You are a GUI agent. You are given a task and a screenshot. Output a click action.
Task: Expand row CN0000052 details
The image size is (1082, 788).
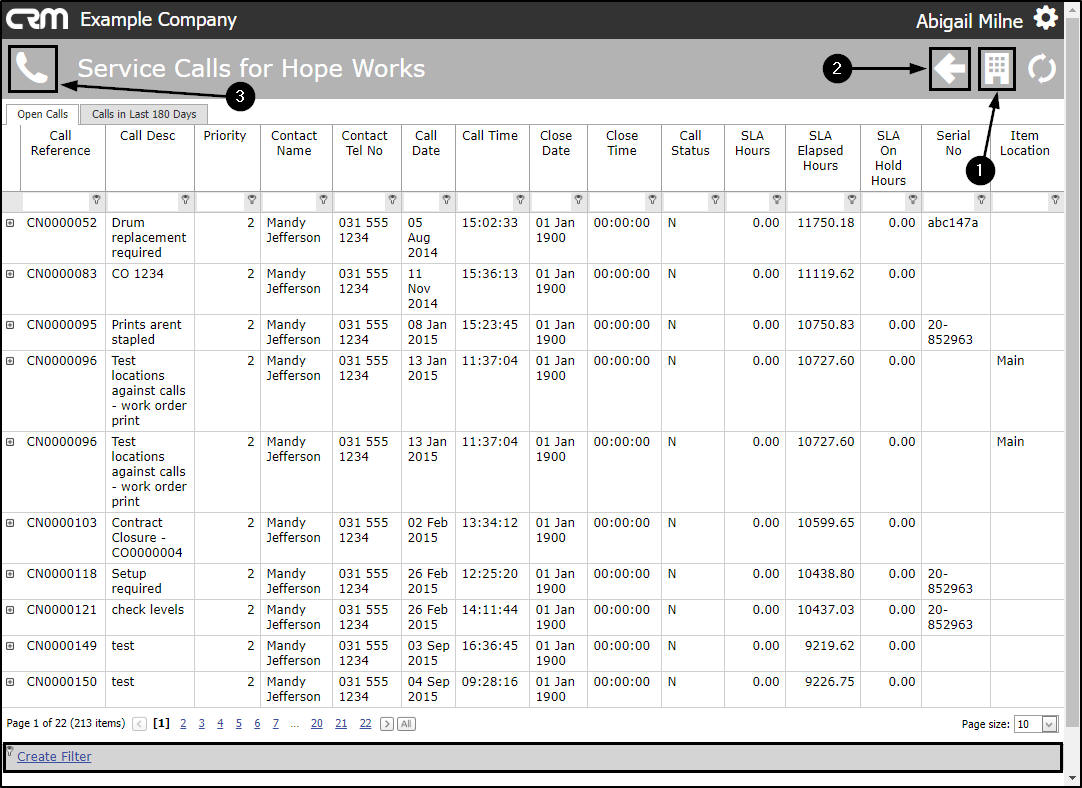pos(10,223)
